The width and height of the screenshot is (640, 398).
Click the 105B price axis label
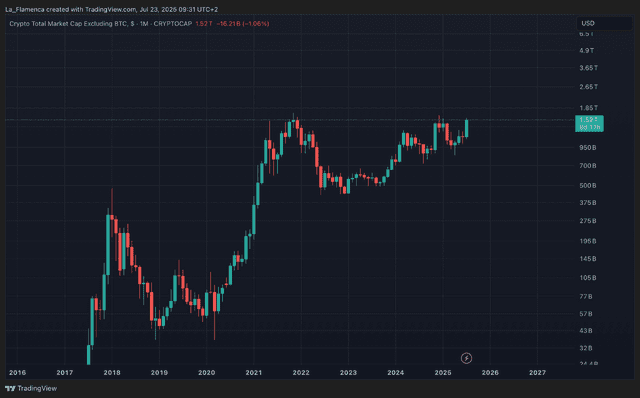tap(588, 278)
